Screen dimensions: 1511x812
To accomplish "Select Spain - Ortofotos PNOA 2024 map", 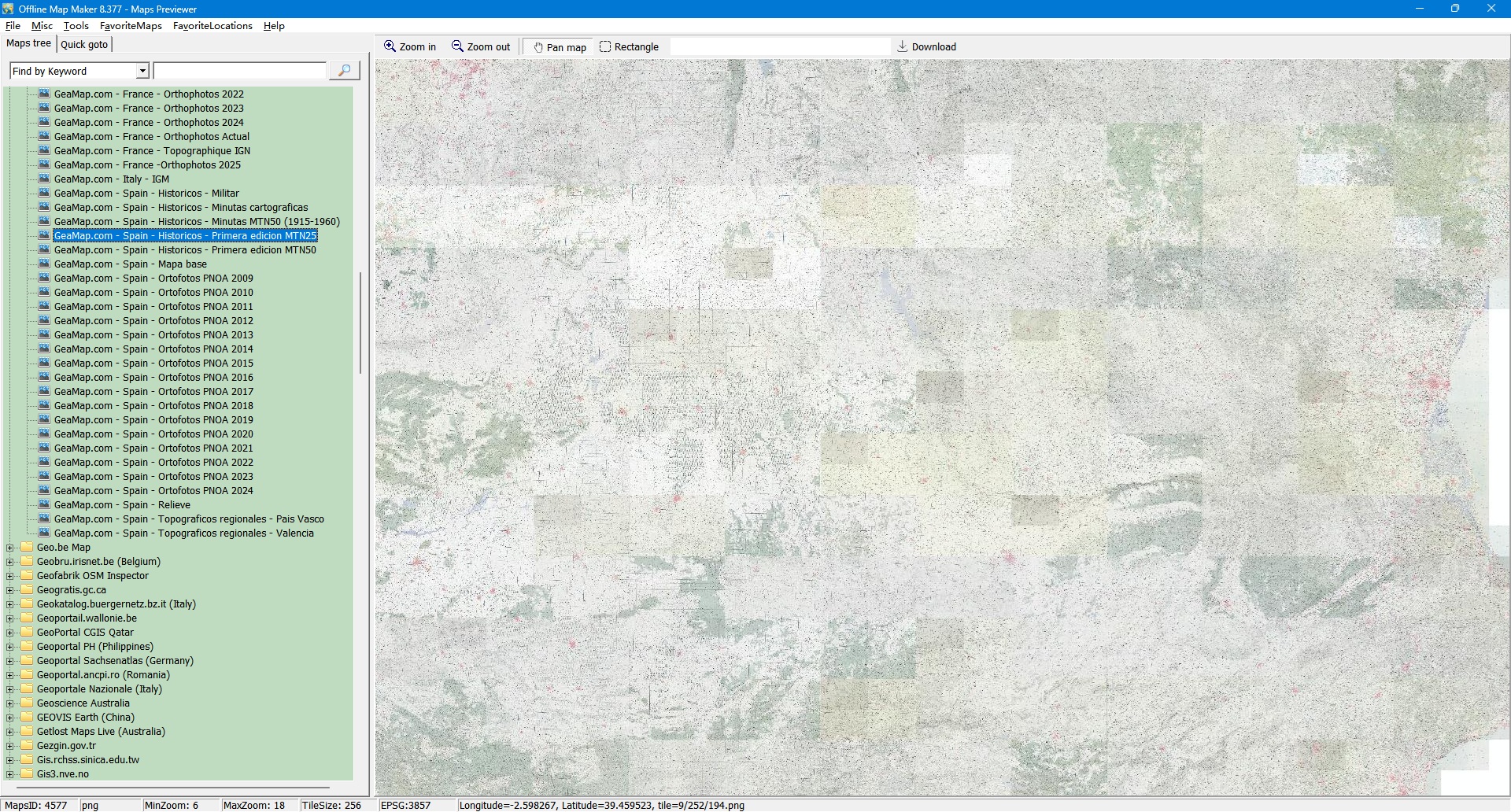I will 153,490.
